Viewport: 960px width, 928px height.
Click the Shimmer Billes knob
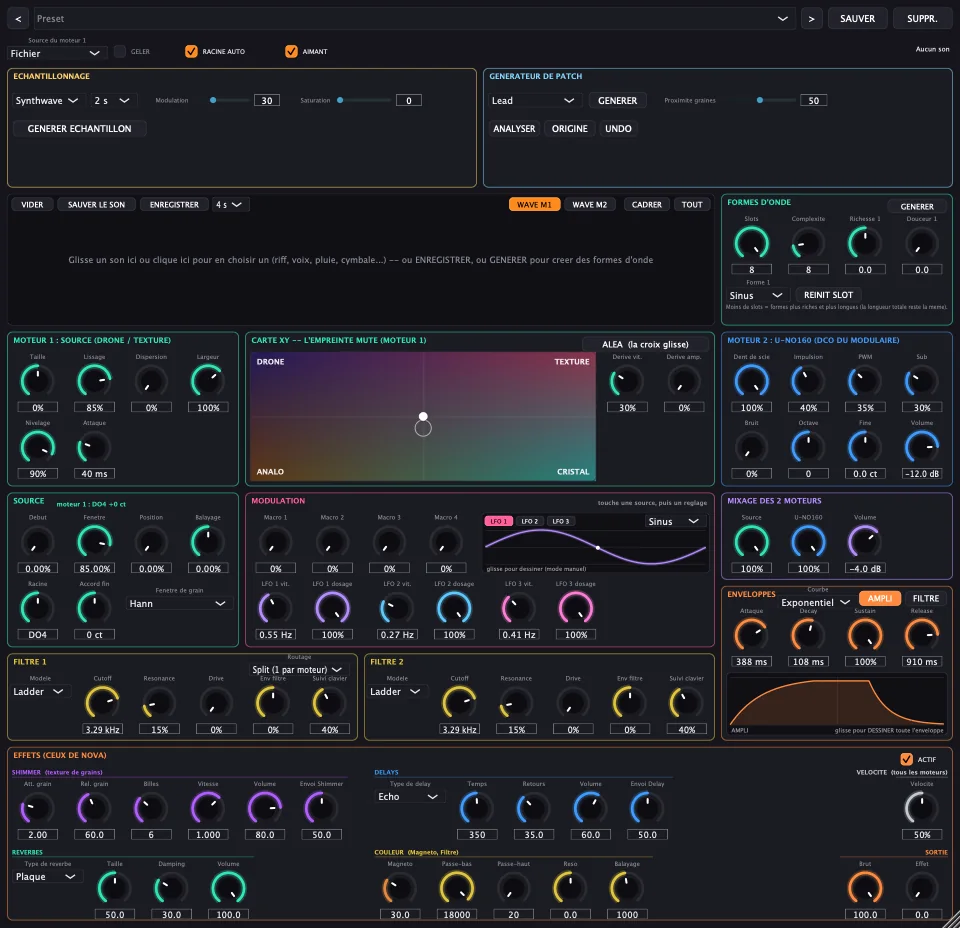coord(151,808)
